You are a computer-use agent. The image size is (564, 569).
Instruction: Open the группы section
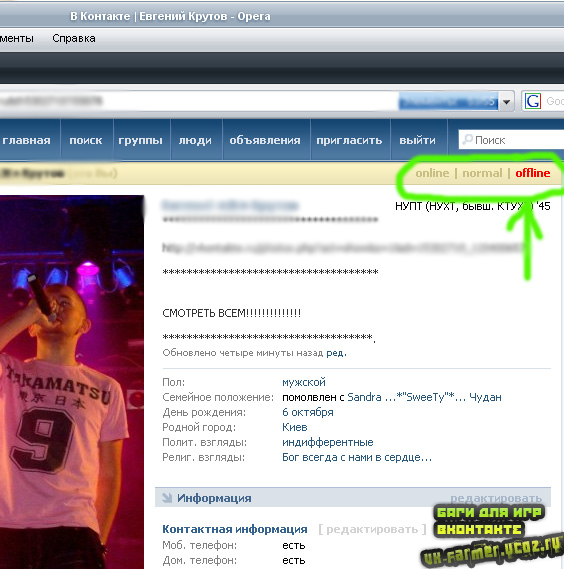[x=140, y=140]
